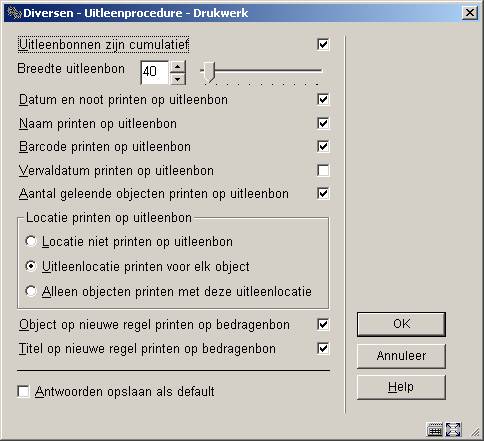Click the Breedte uitleenbon number field
Image resolution: width=484 pixels, height=441 pixels.
(155, 72)
